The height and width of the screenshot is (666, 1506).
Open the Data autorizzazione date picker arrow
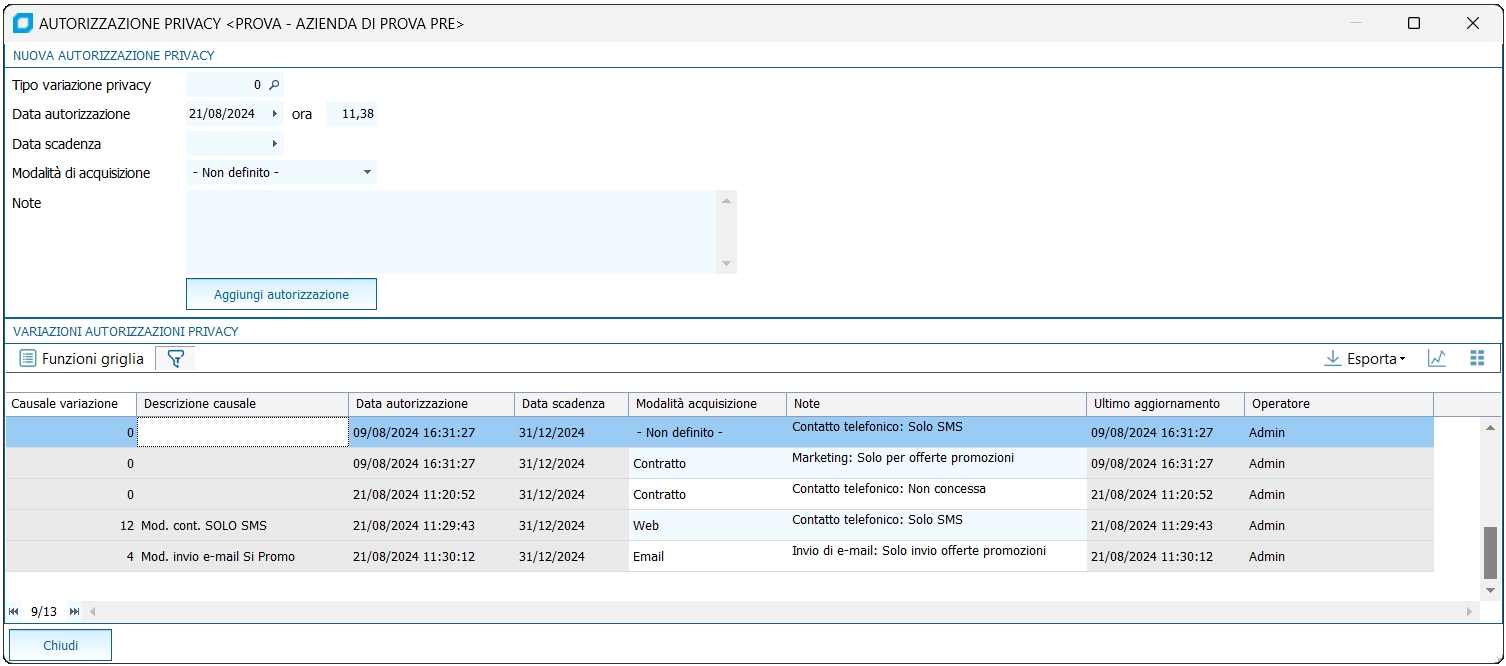click(275, 115)
